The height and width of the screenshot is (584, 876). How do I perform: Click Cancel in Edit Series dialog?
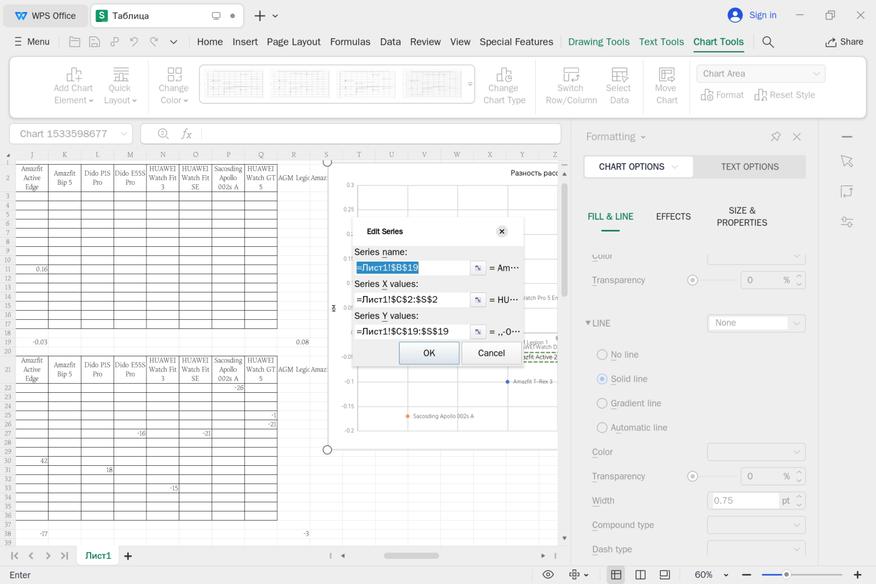pyautogui.click(x=491, y=353)
